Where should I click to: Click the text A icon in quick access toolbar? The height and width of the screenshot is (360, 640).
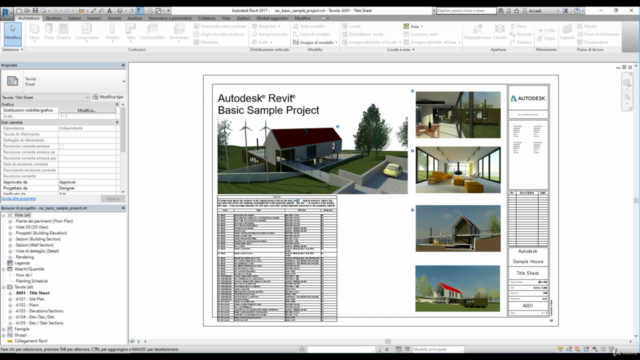click(x=109, y=11)
